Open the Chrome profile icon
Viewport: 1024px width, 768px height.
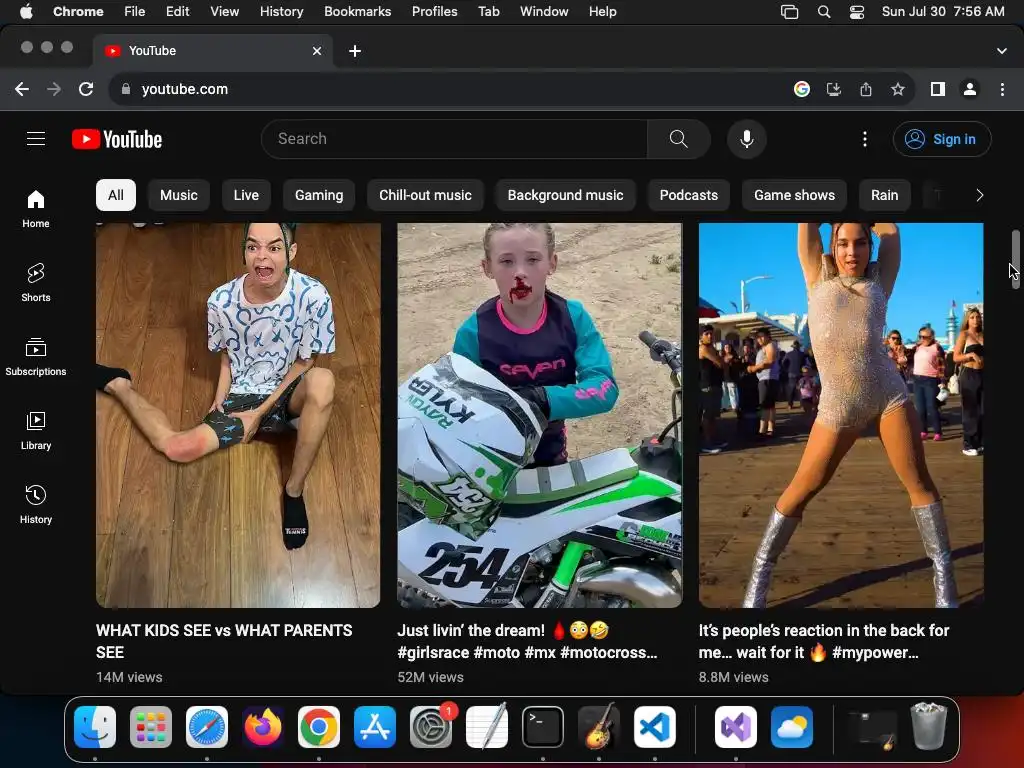(970, 89)
